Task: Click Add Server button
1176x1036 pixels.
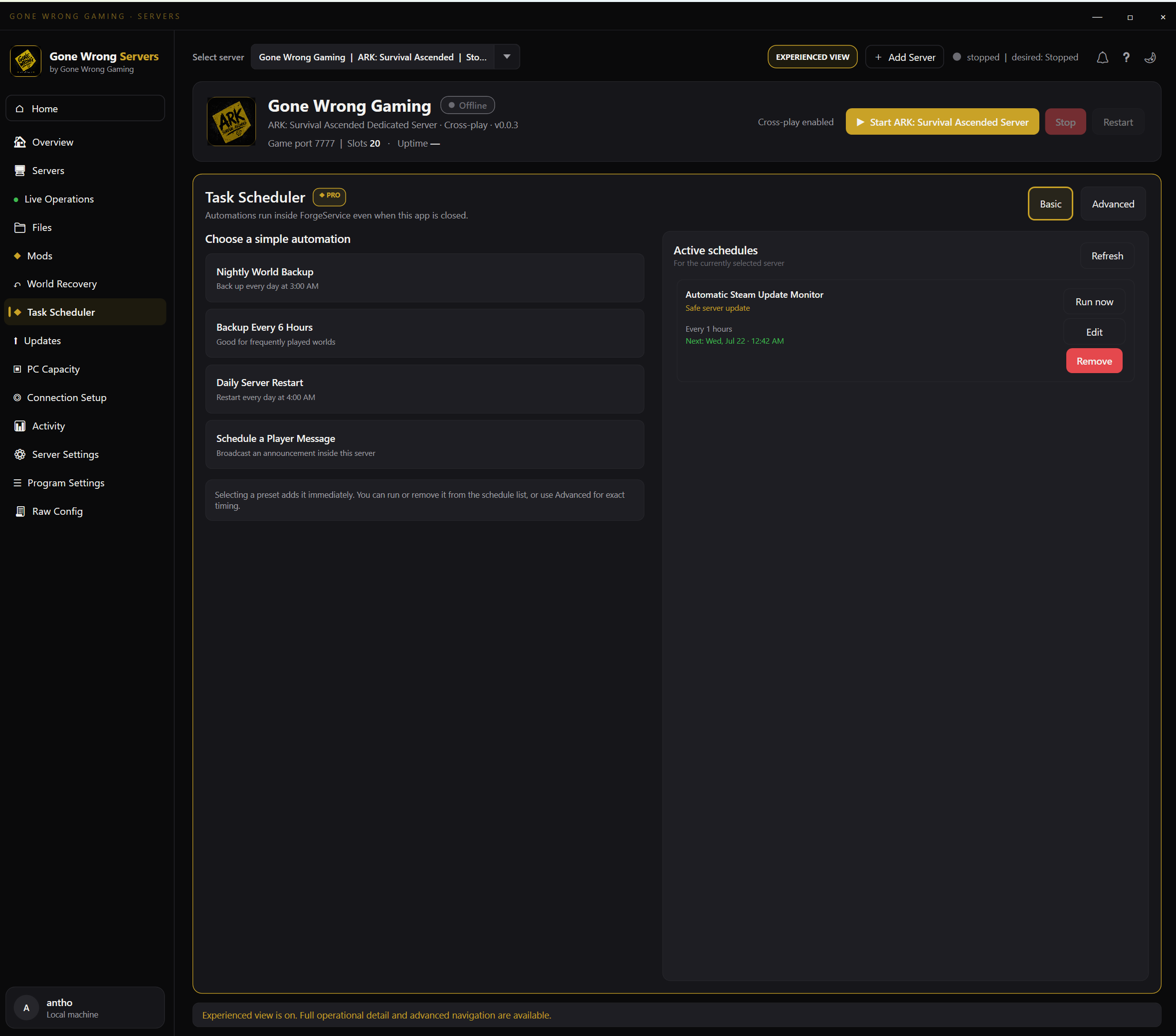Action: 904,57
